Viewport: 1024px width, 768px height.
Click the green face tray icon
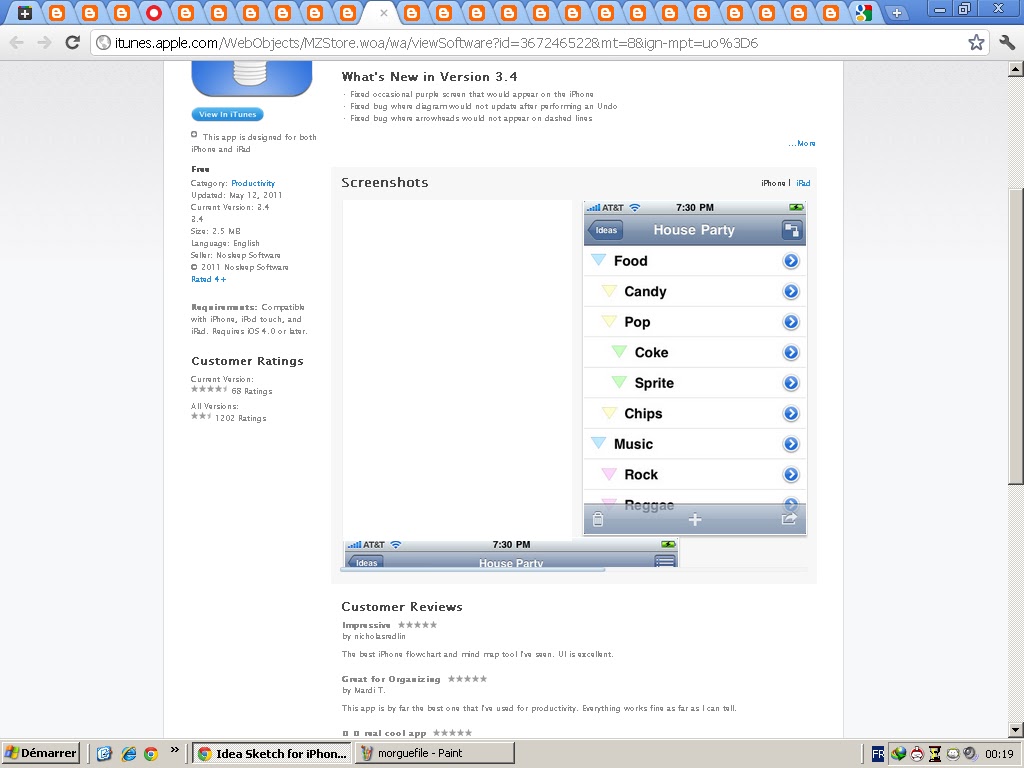coord(953,754)
